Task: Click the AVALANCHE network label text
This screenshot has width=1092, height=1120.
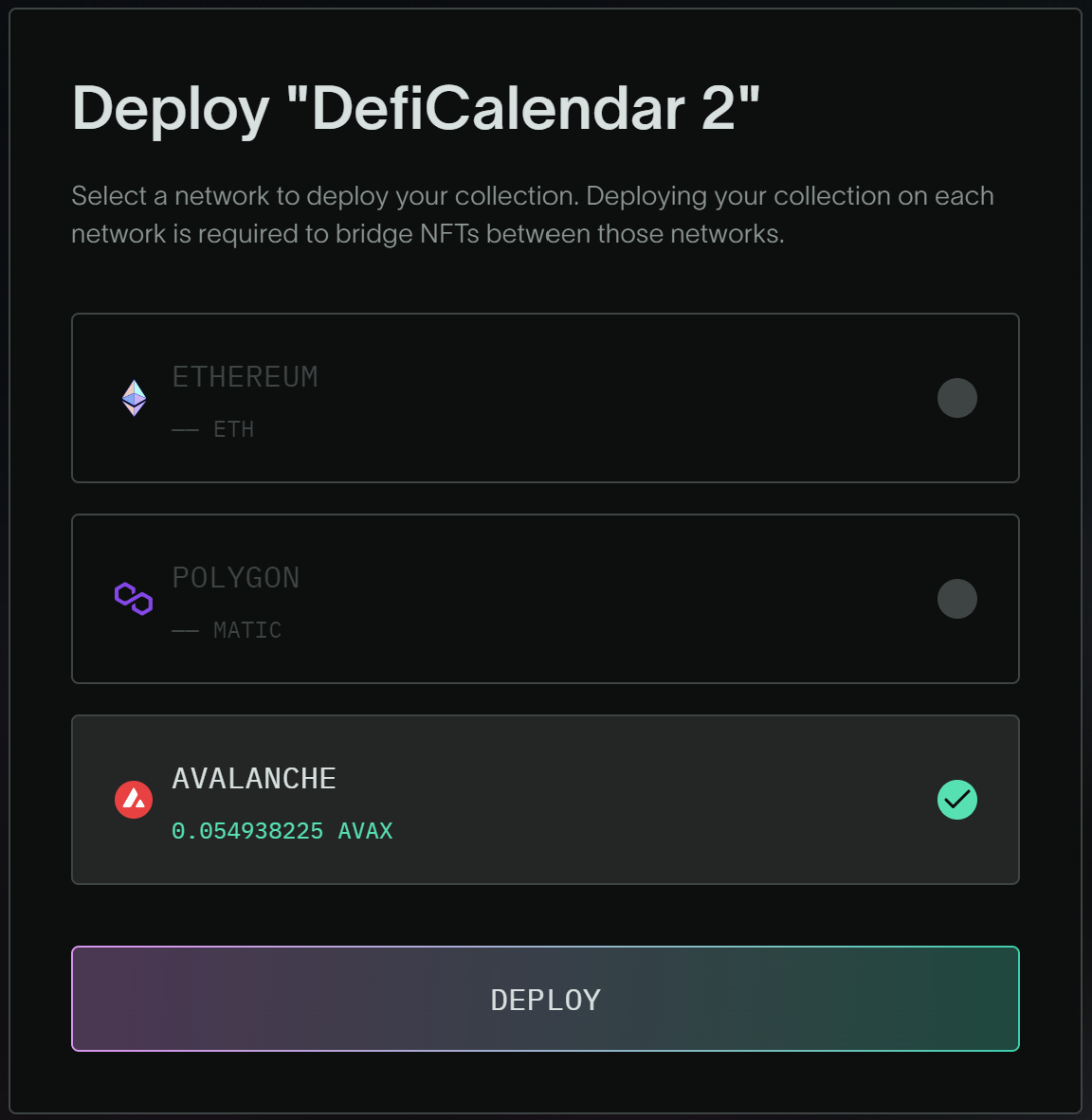Action: coord(253,778)
